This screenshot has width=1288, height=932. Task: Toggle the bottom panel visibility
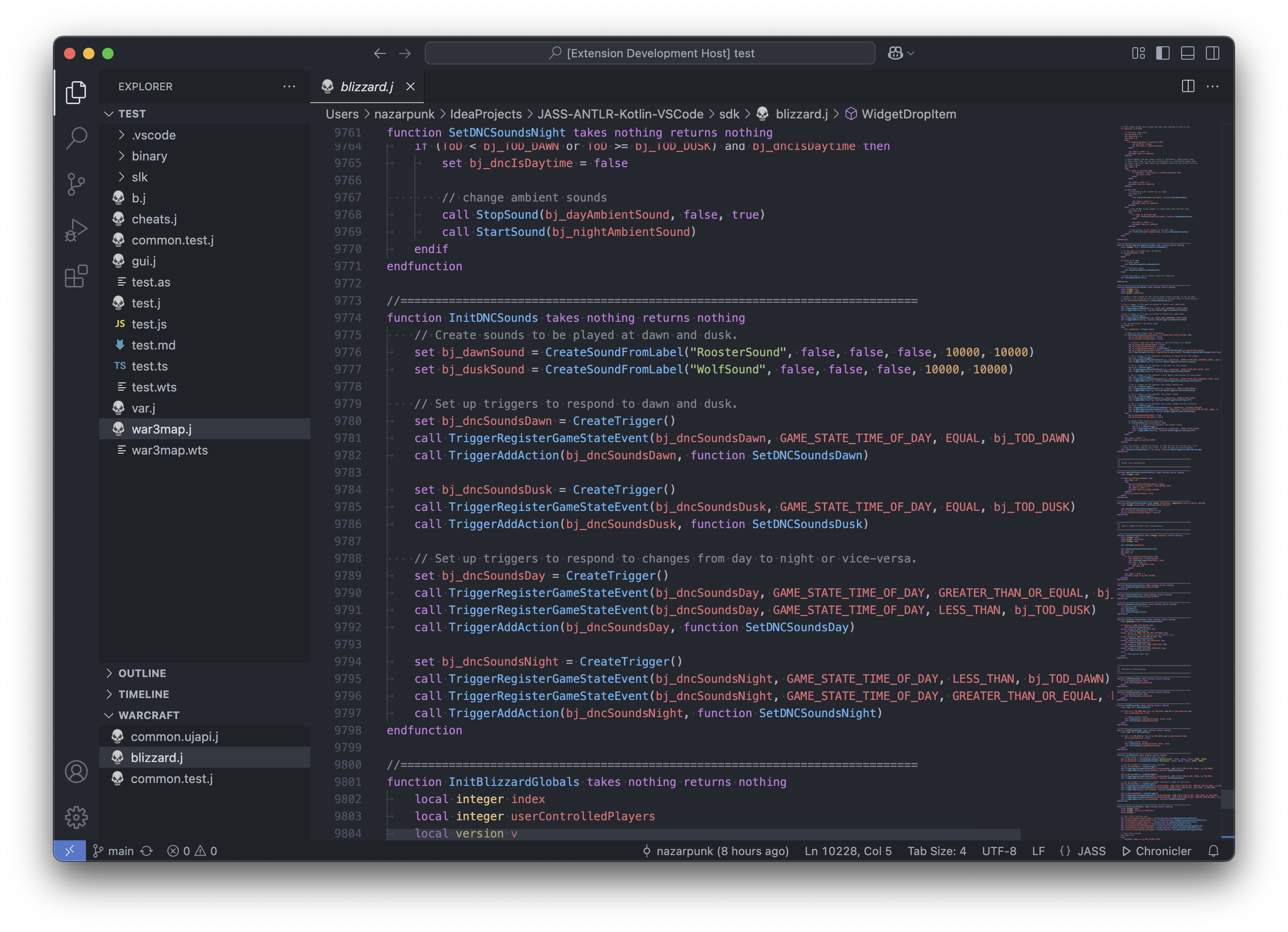tap(1187, 53)
